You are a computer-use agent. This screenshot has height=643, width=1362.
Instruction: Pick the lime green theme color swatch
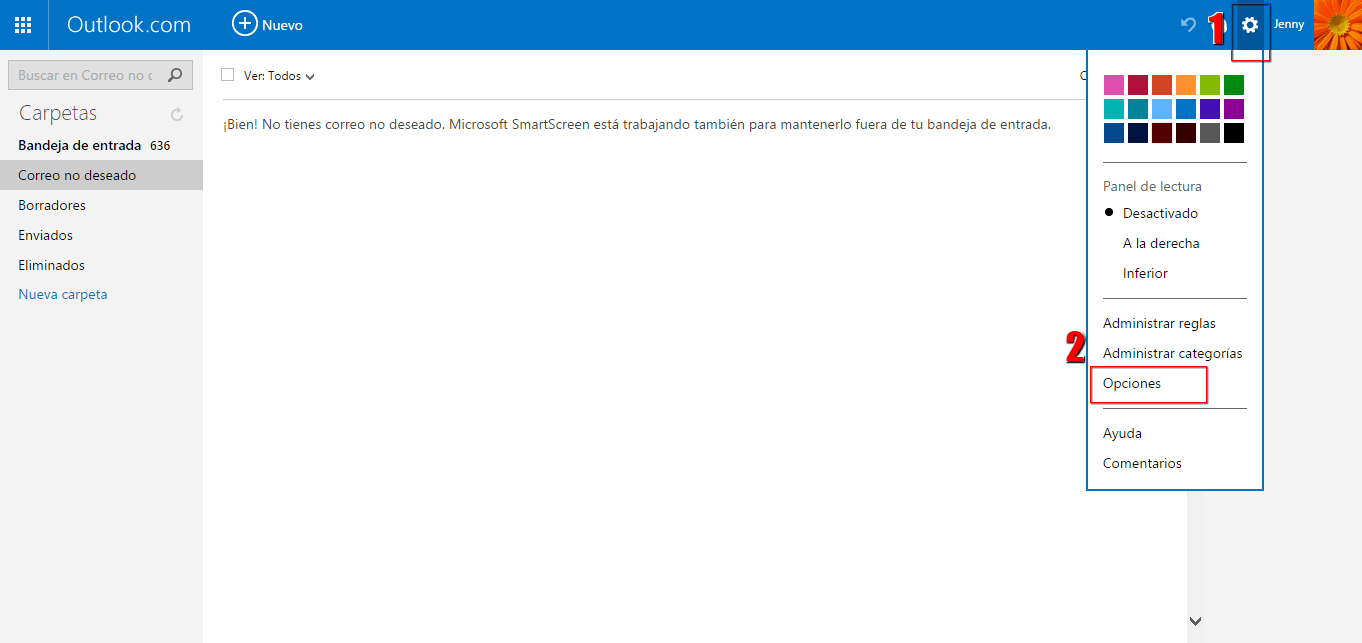pos(1210,85)
